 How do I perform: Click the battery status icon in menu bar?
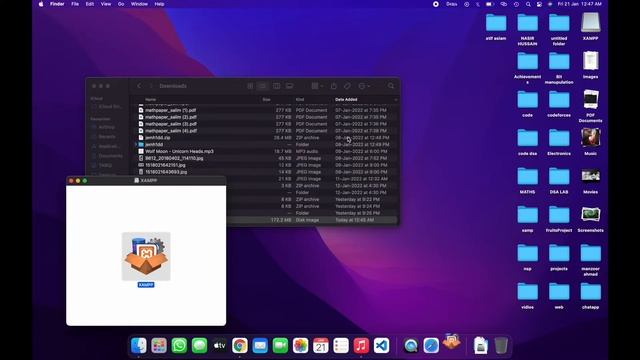[x=490, y=4]
